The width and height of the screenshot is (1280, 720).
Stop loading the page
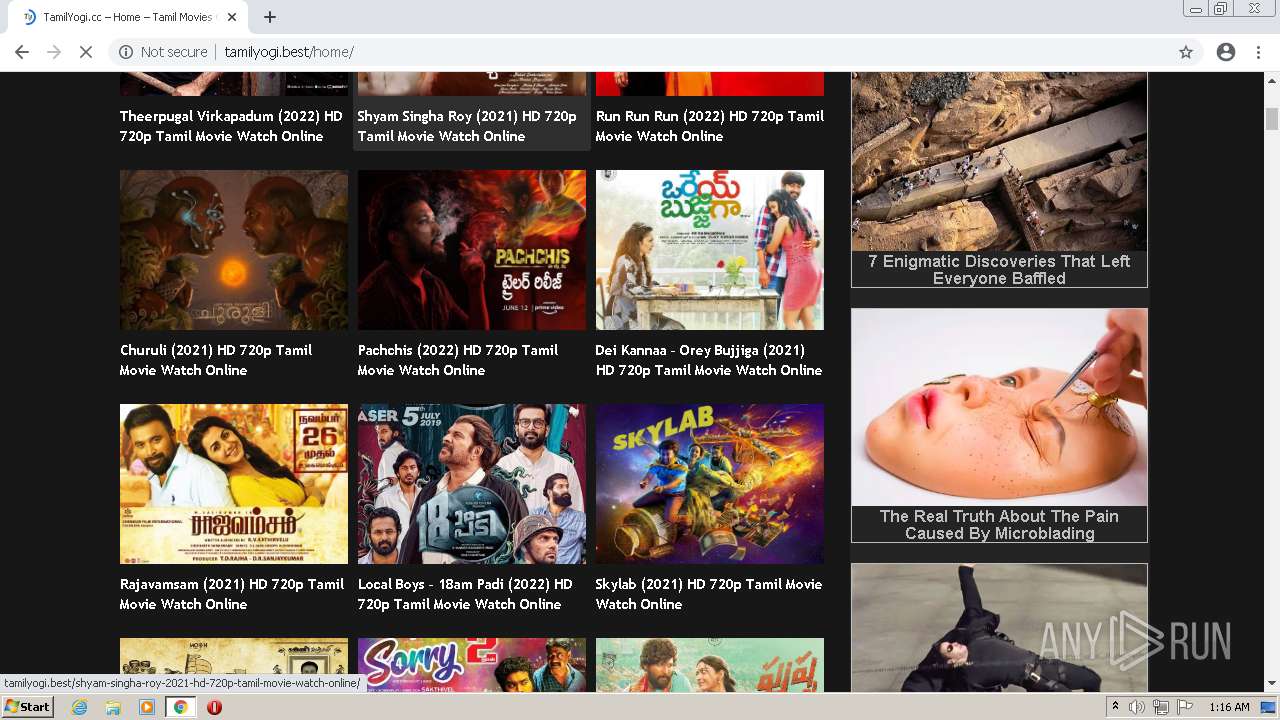[x=86, y=52]
